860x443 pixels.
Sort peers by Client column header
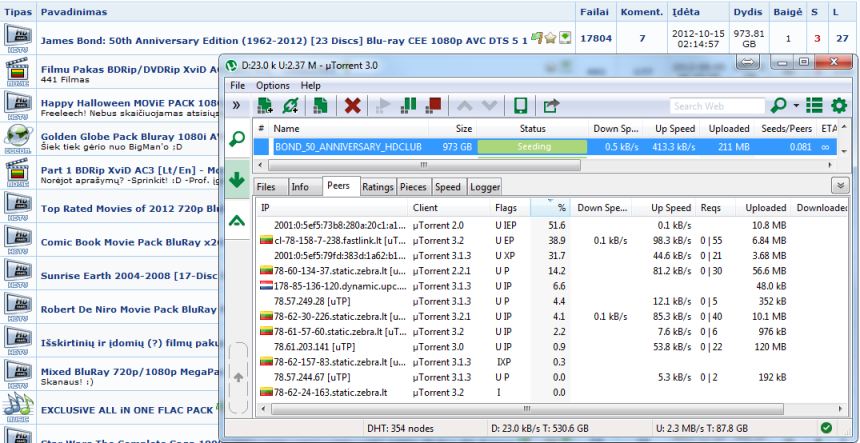pos(448,208)
